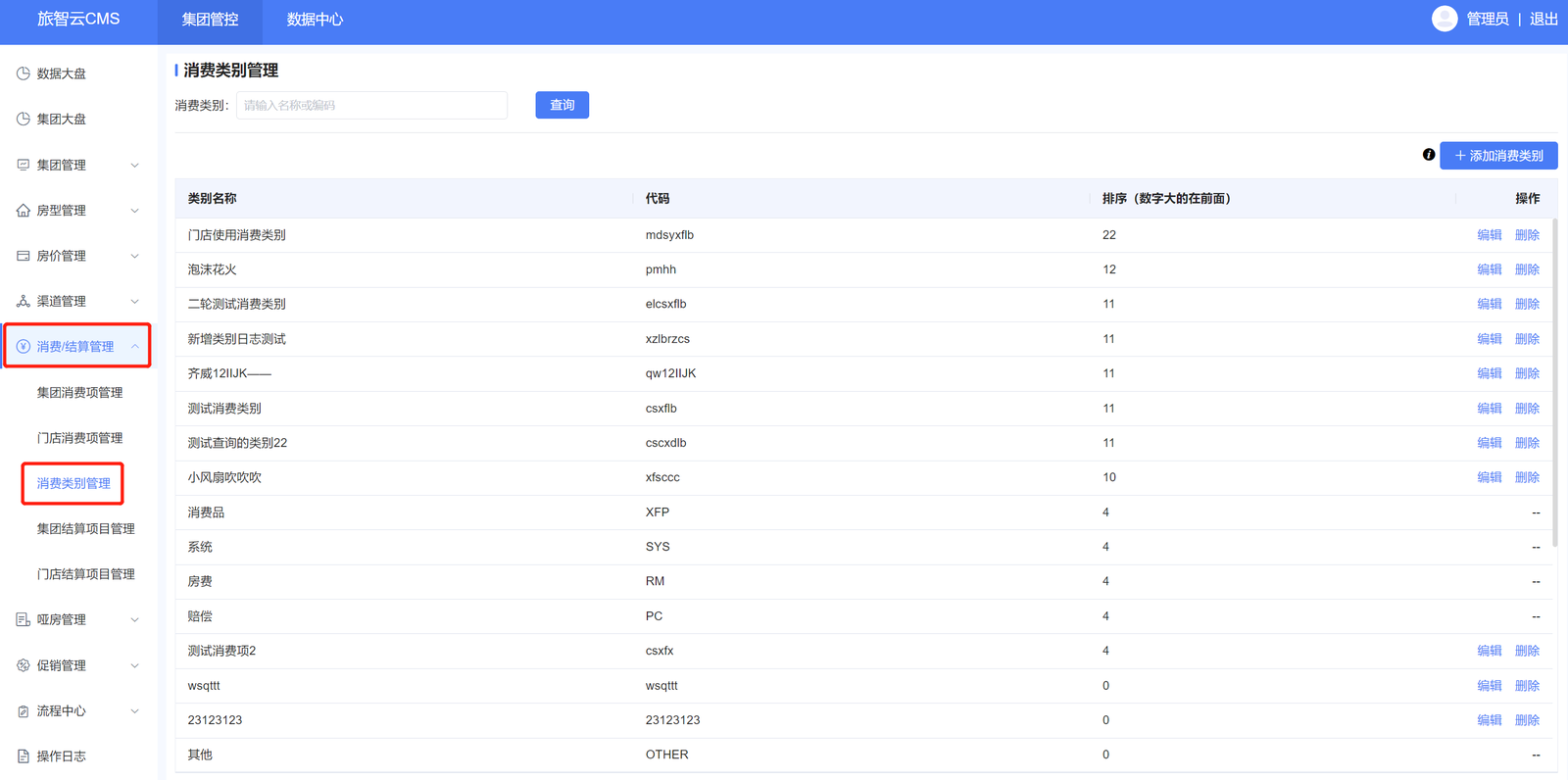Click the 房型管理 house icon
Viewport: 1568px width, 780px height.
24,210
